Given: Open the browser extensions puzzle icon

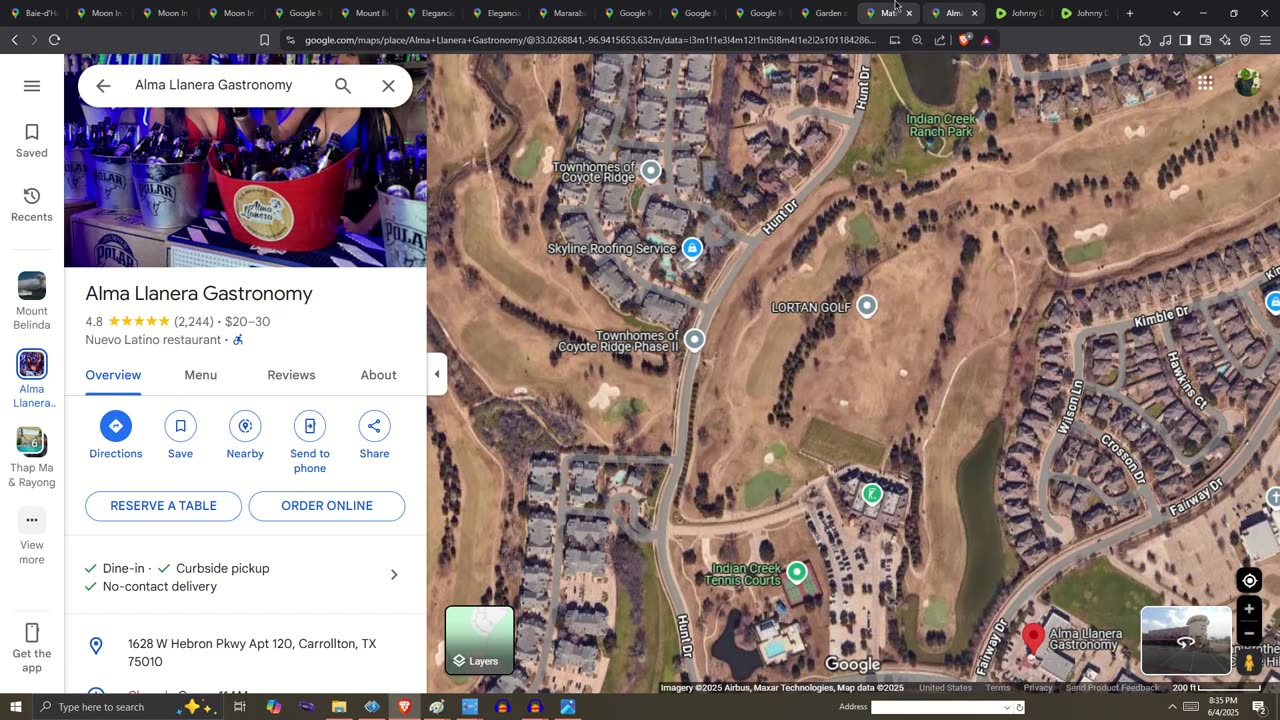Looking at the screenshot, I should pos(1145,40).
